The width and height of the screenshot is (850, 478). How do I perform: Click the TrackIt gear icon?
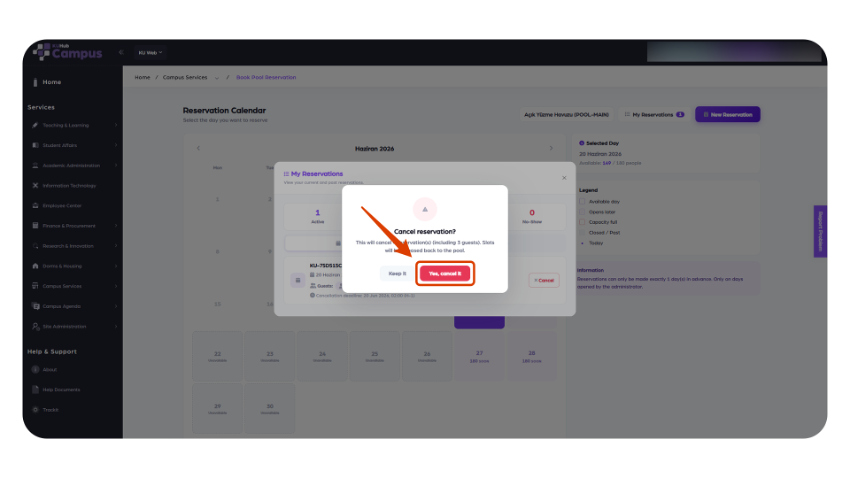35,410
